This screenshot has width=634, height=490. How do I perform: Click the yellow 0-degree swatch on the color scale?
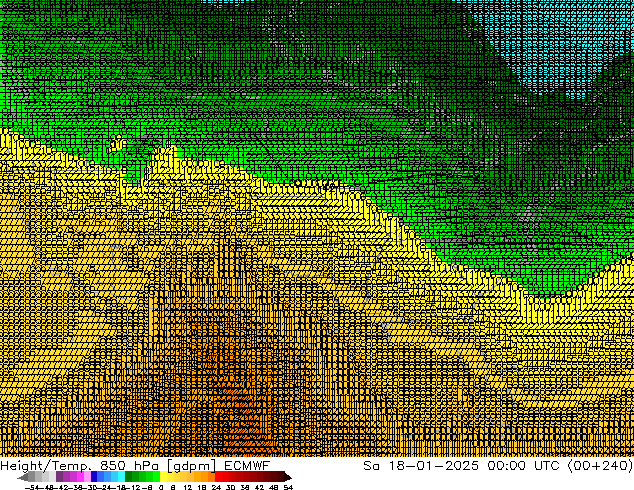click(164, 477)
